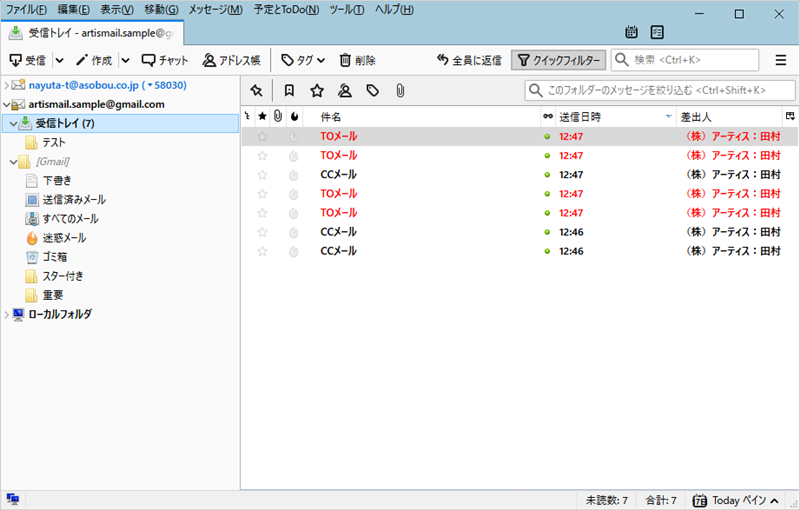Star the highlighted TOメール message
This screenshot has width=800, height=510.
[x=262, y=137]
